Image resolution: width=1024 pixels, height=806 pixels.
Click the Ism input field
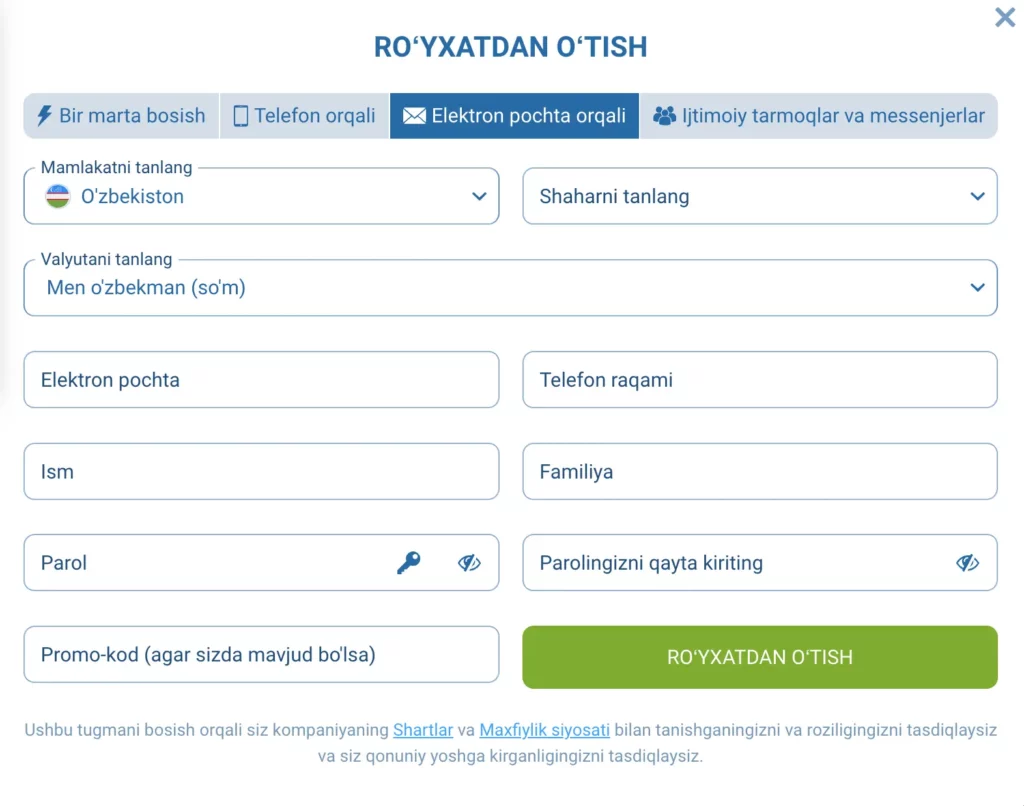[x=261, y=471]
